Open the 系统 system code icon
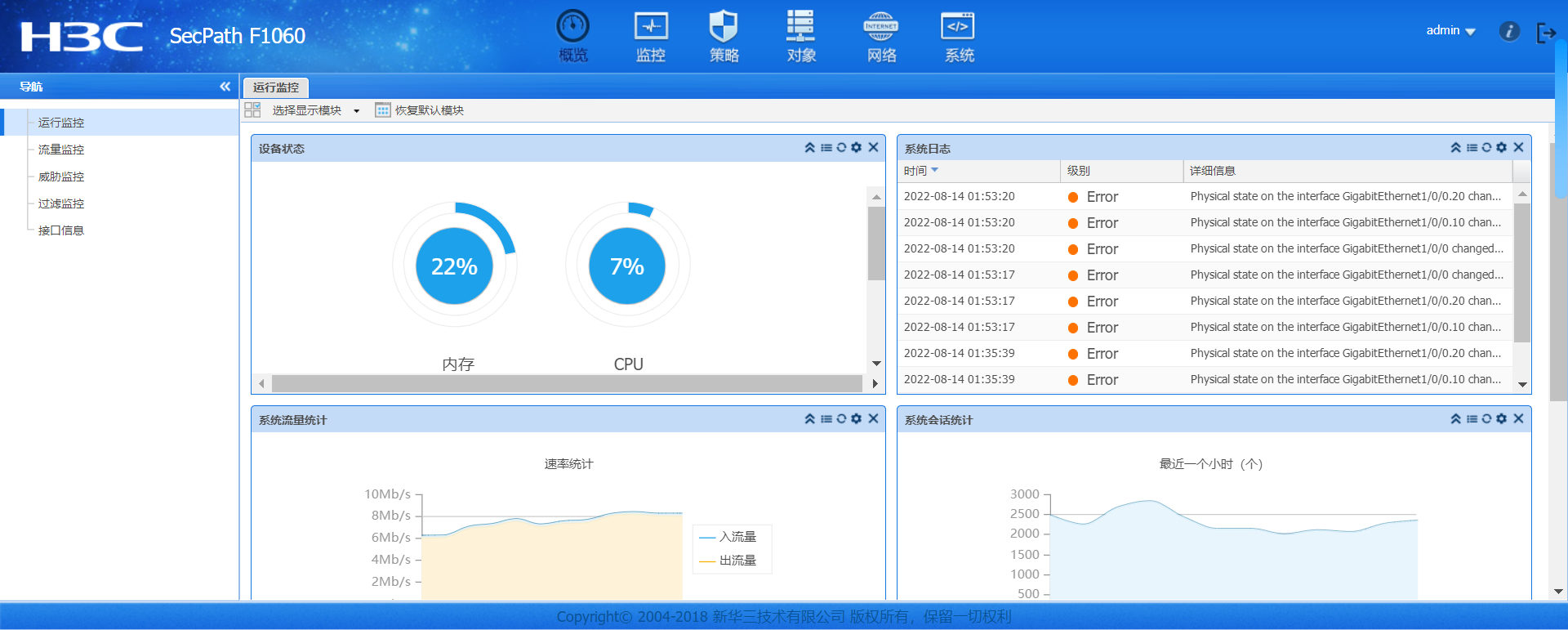 958,36
